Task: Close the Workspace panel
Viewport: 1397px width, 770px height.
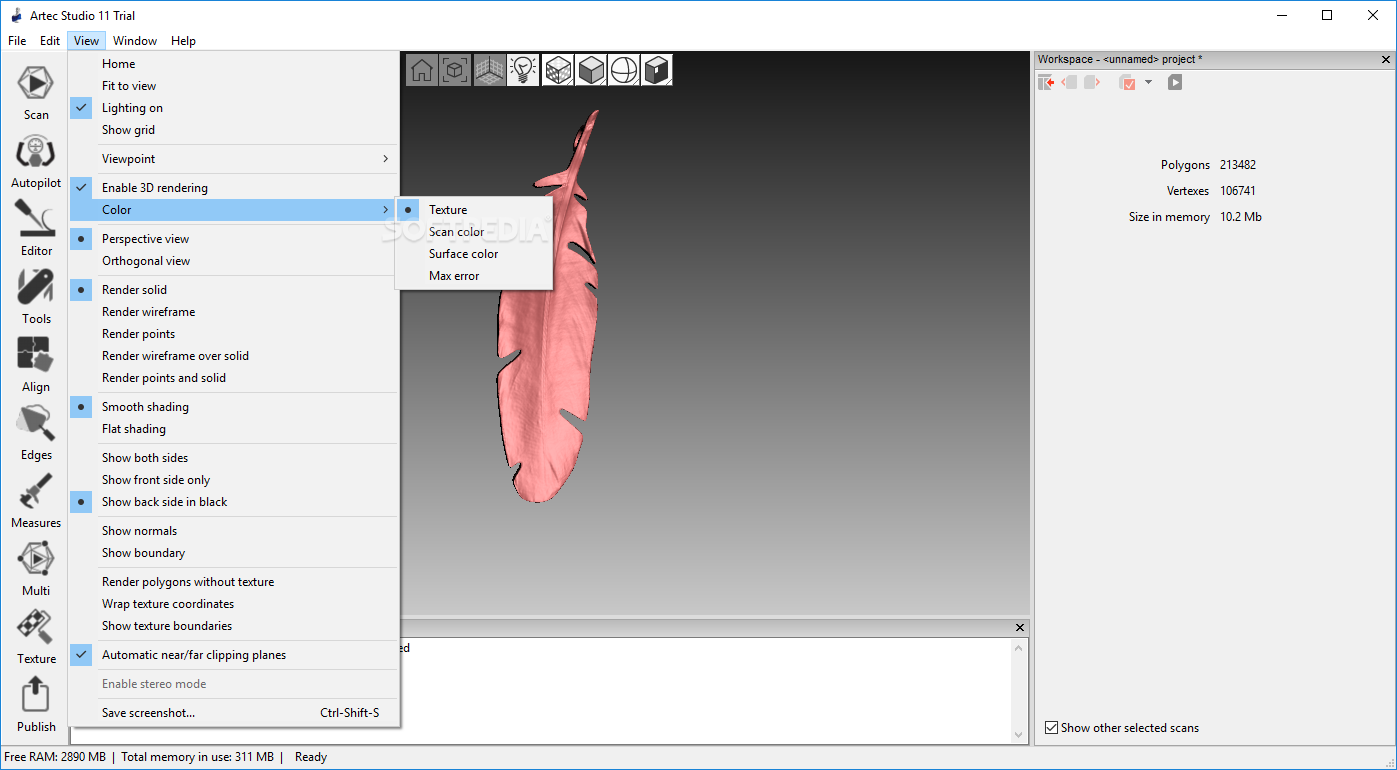Action: point(1384,59)
